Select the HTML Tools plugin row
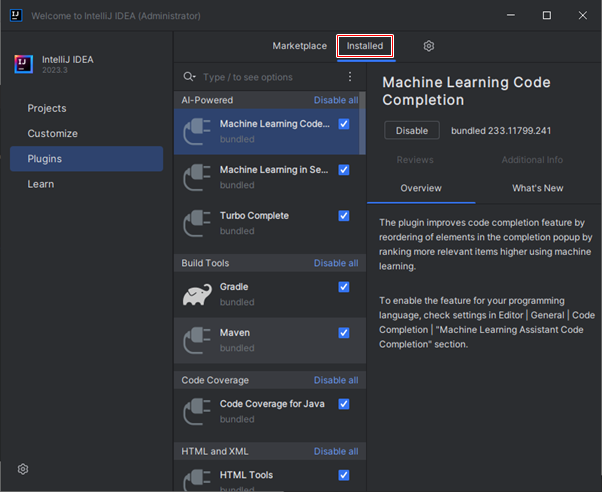Image resolution: width=602 pixels, height=492 pixels. click(x=270, y=476)
